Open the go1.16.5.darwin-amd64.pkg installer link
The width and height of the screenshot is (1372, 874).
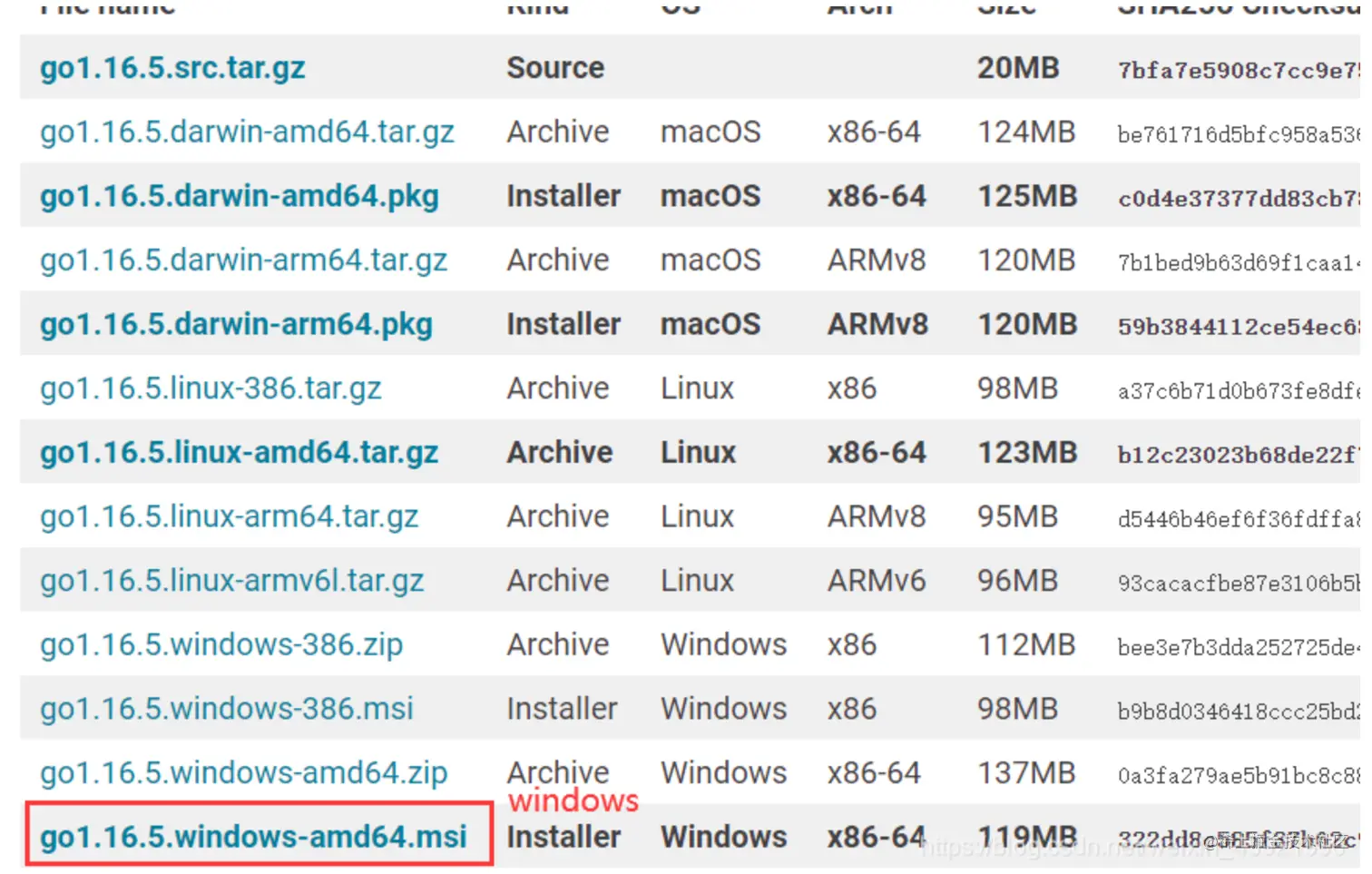click(x=240, y=196)
